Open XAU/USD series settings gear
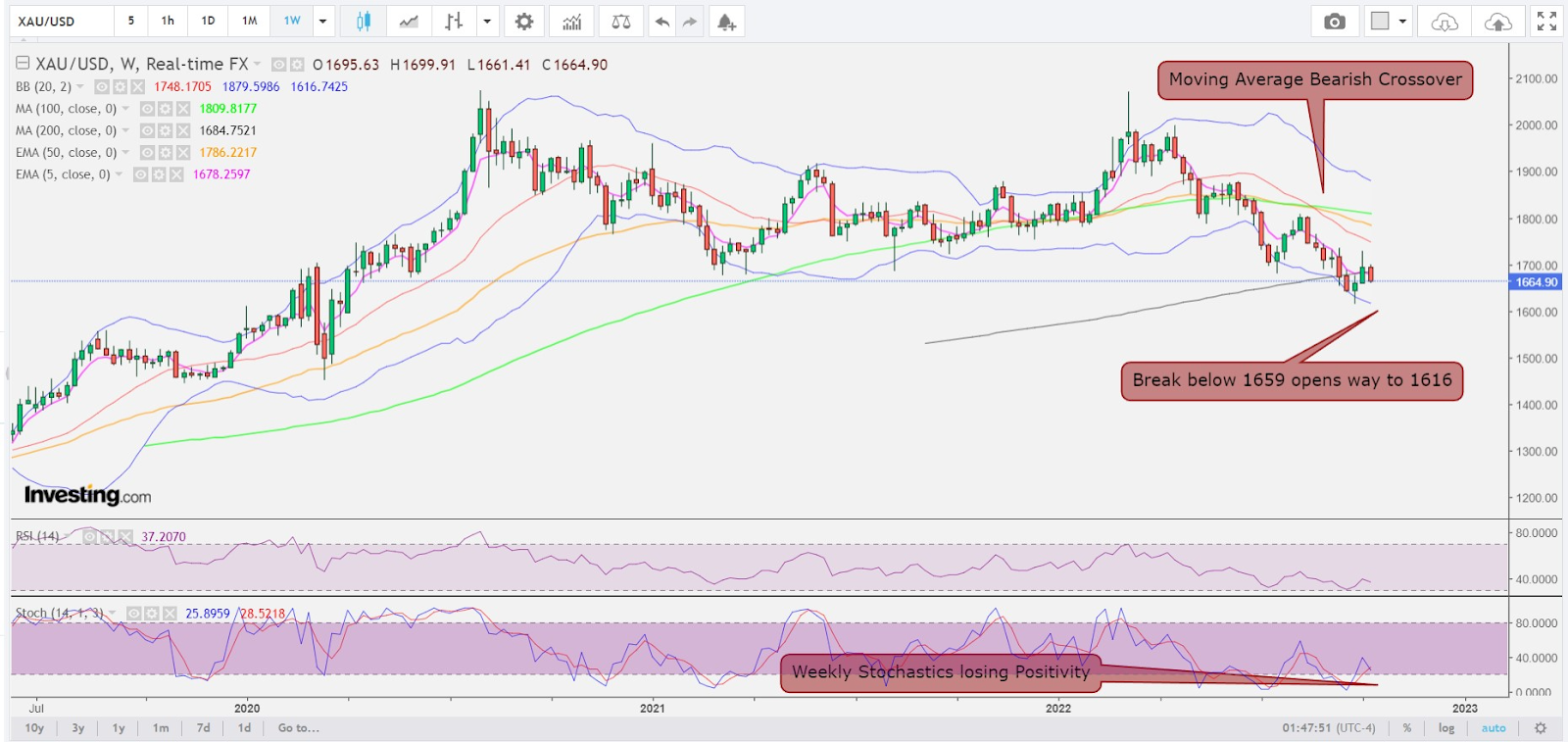 (x=297, y=65)
